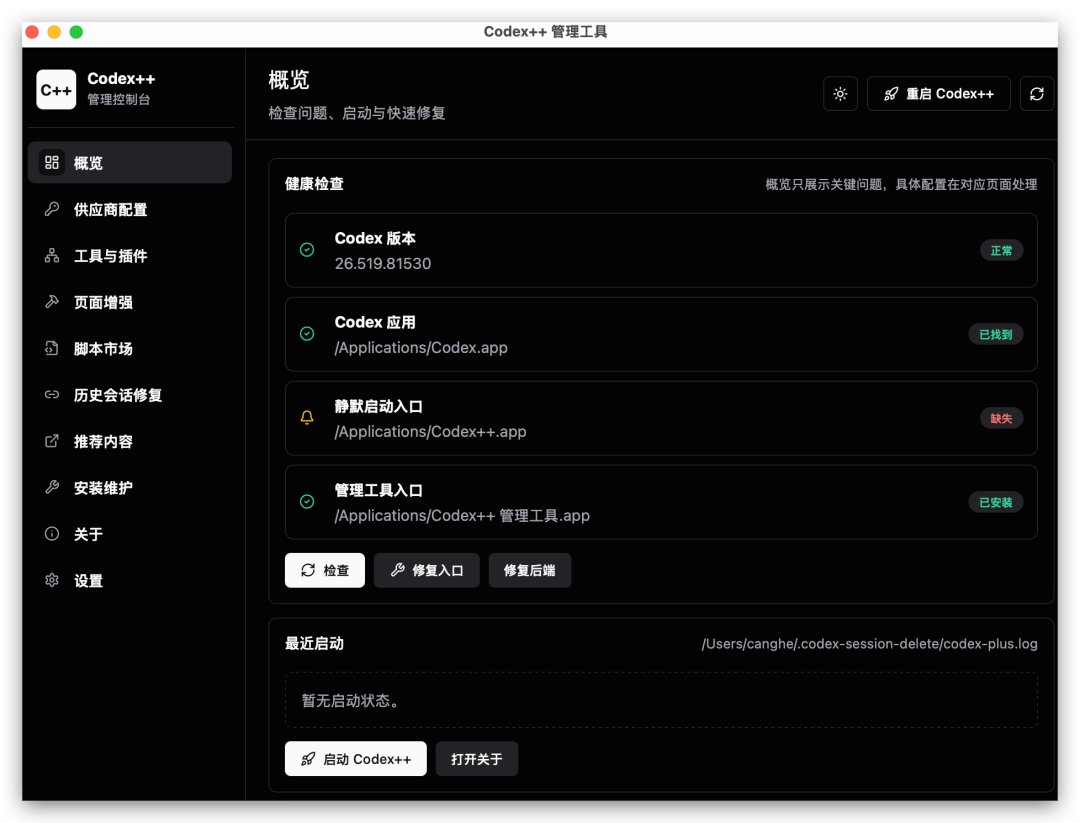This screenshot has width=1080, height=823.
Task: Click the yellow macOS minimize window button
Action: tap(54, 32)
